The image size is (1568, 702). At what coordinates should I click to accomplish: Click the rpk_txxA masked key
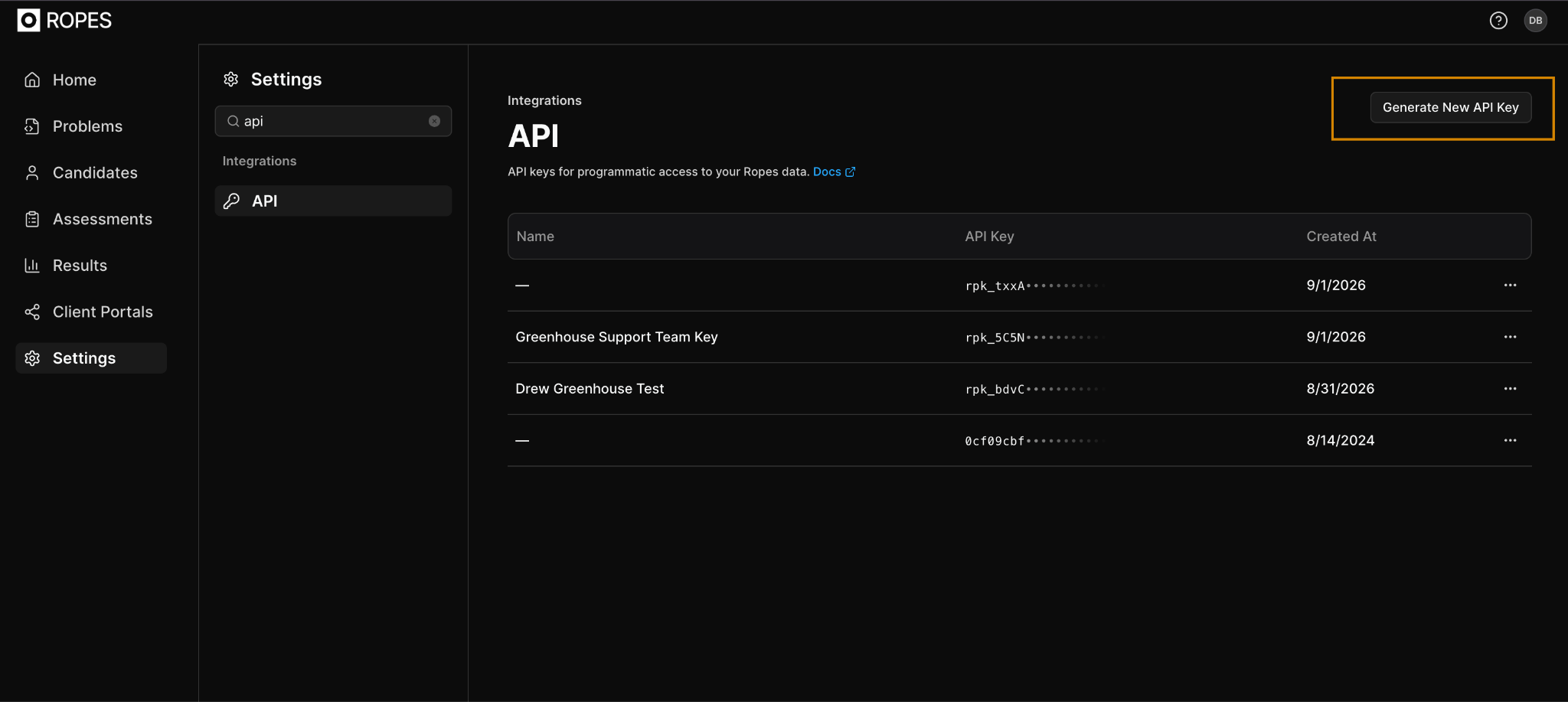pyautogui.click(x=1034, y=286)
